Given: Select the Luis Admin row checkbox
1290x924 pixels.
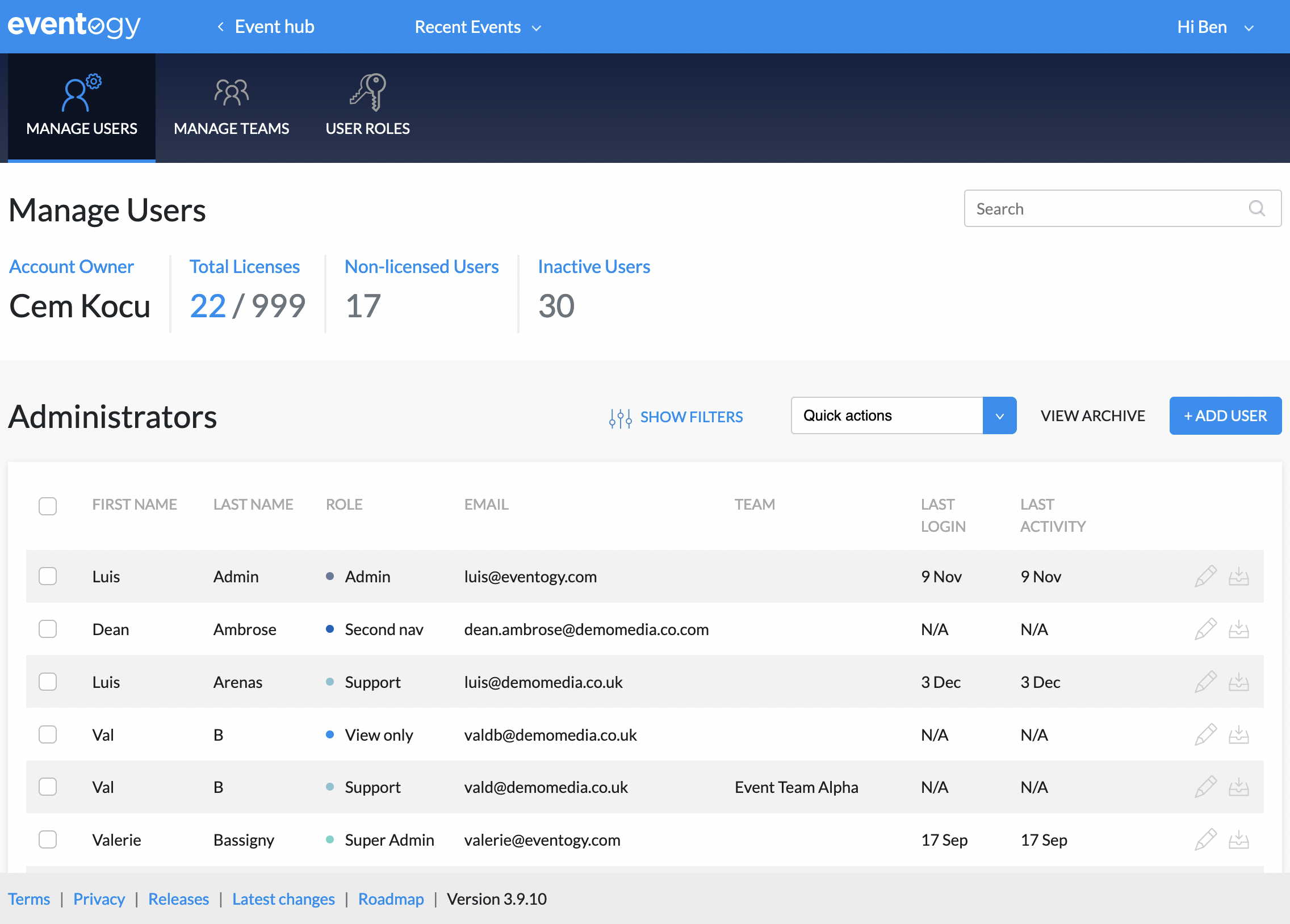Looking at the screenshot, I should pyautogui.click(x=48, y=576).
